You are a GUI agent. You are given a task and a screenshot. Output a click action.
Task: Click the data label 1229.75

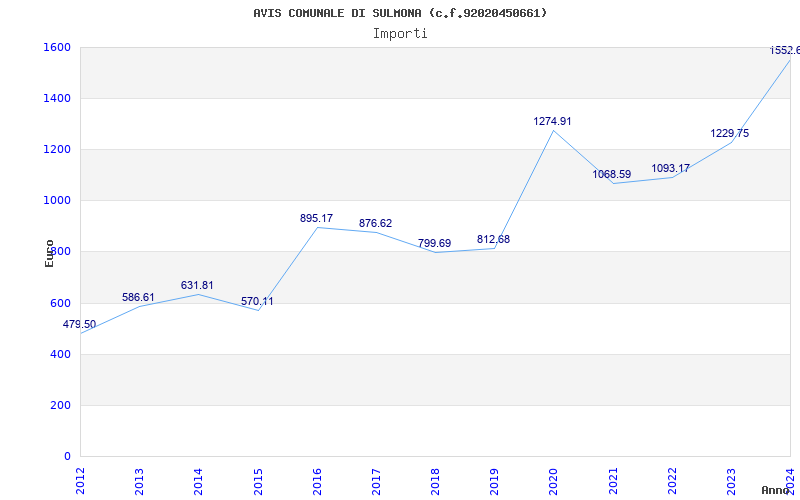[x=730, y=133]
